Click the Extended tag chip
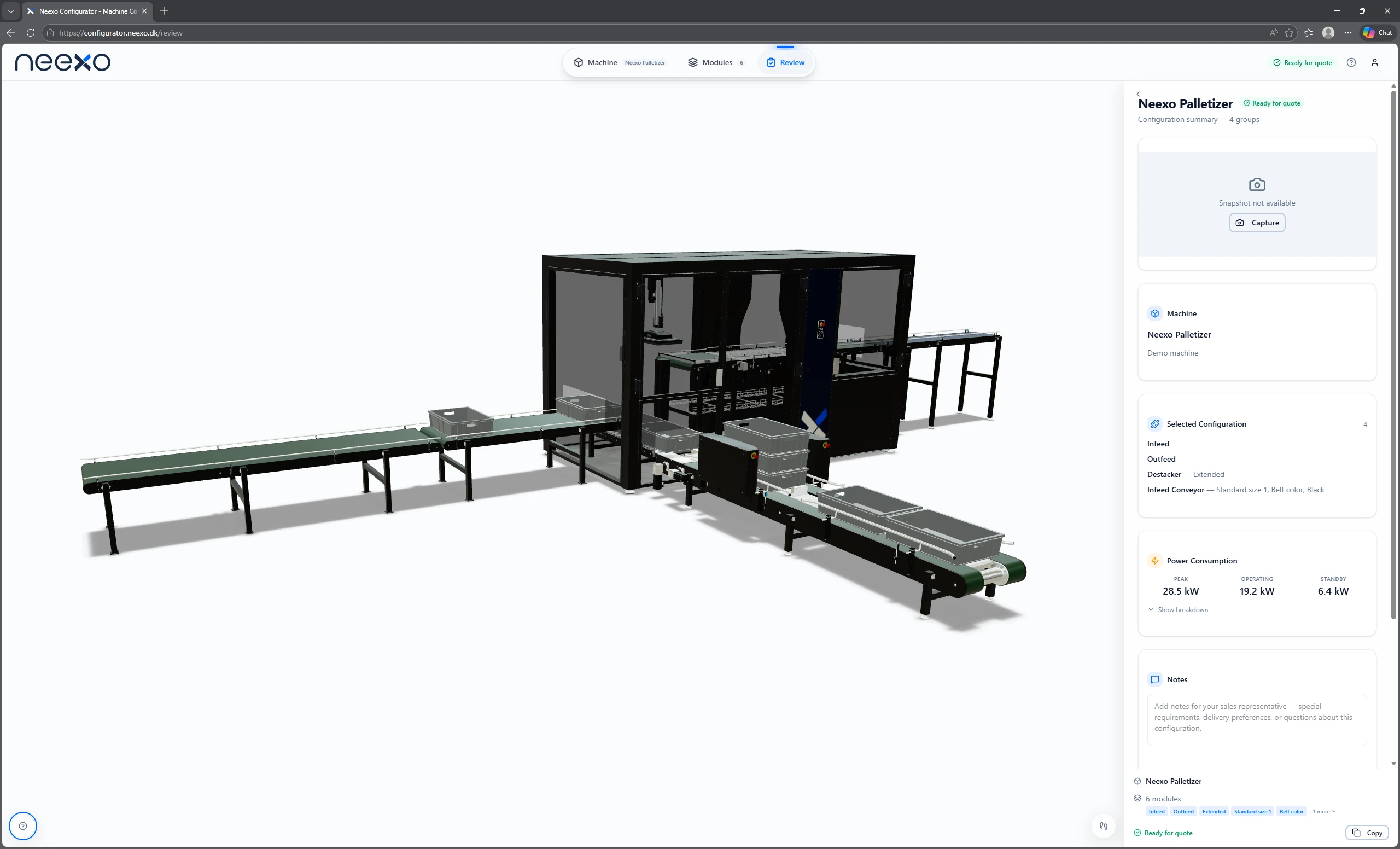The height and width of the screenshot is (849, 1400). click(x=1214, y=811)
